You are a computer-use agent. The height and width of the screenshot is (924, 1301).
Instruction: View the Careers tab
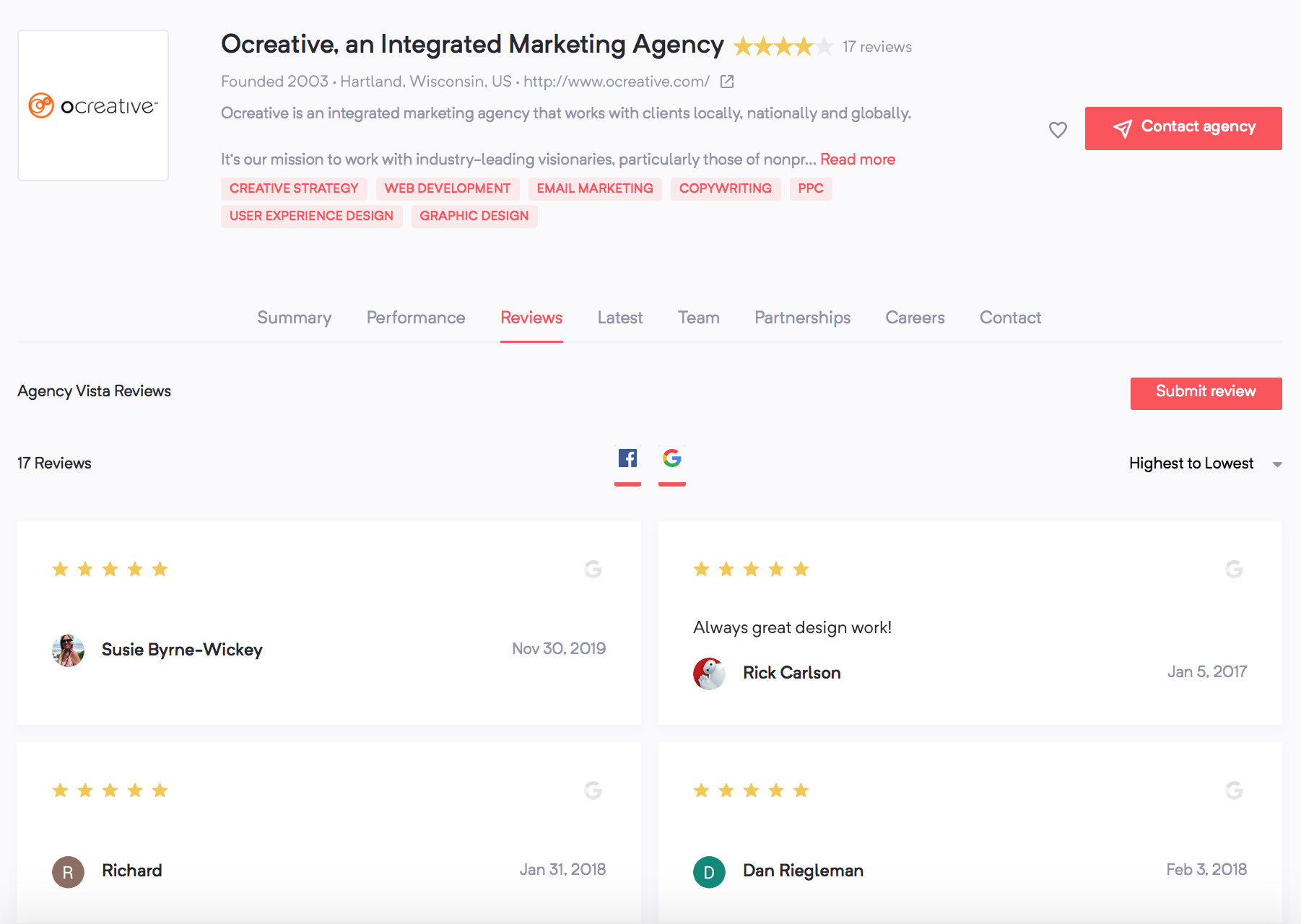(x=915, y=318)
